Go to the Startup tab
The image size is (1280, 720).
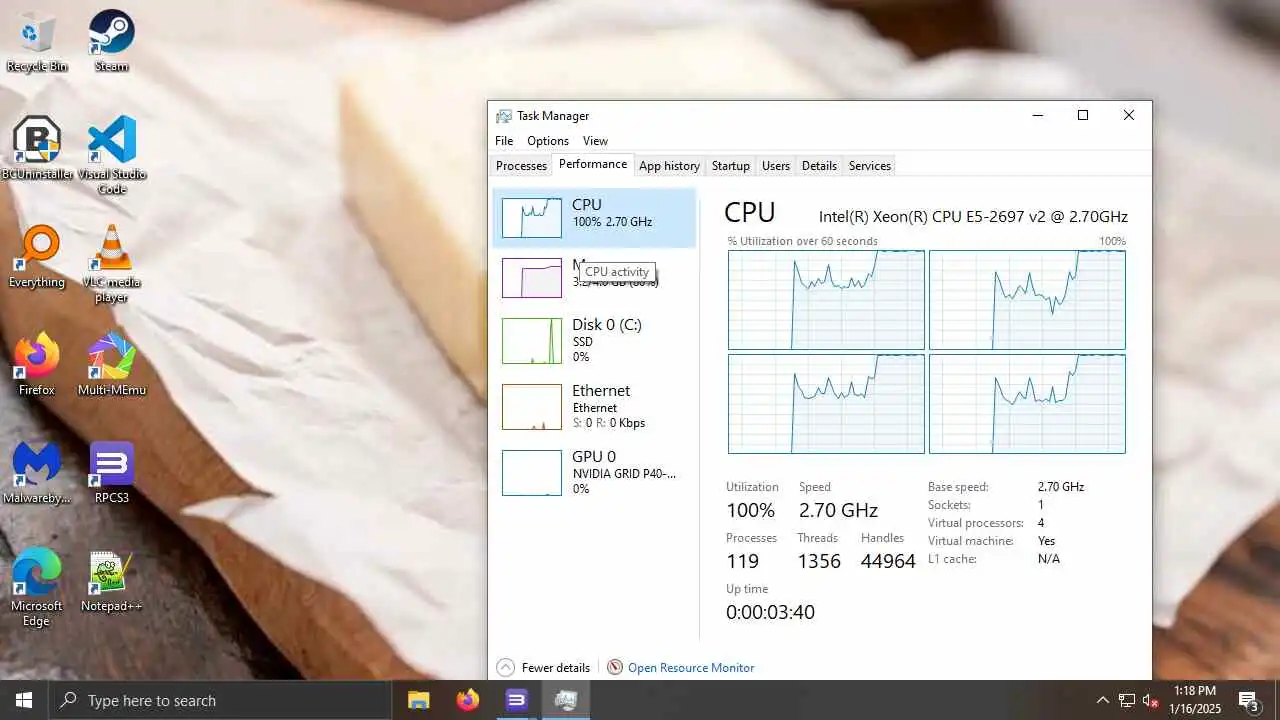pyautogui.click(x=731, y=166)
